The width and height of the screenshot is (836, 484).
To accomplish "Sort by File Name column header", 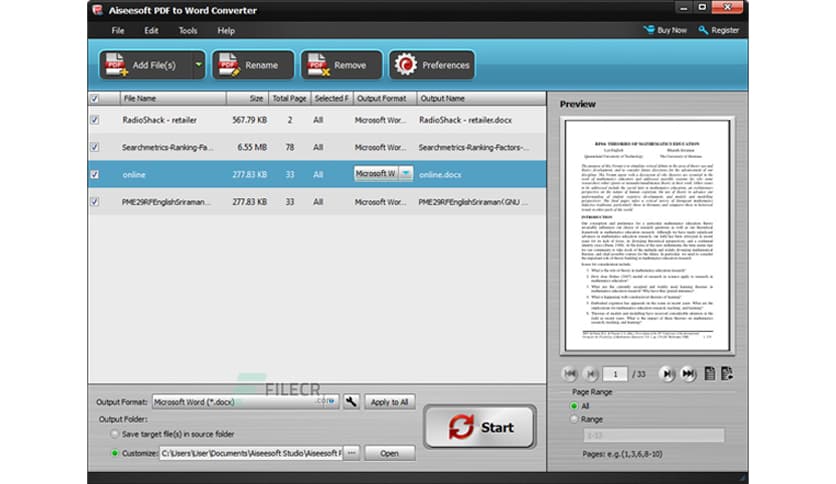I will (173, 99).
